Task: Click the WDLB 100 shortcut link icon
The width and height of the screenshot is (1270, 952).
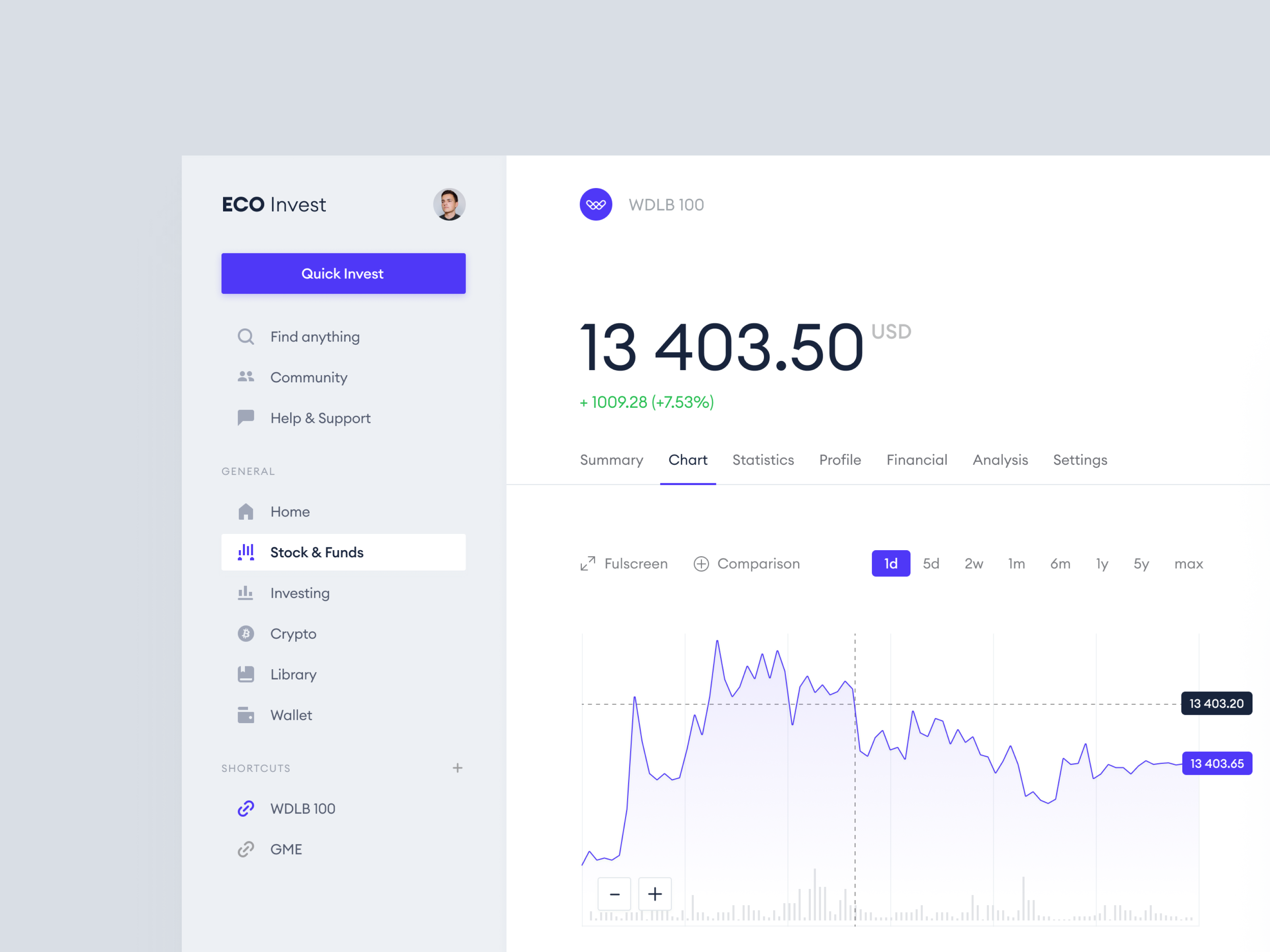Action: pyautogui.click(x=246, y=808)
